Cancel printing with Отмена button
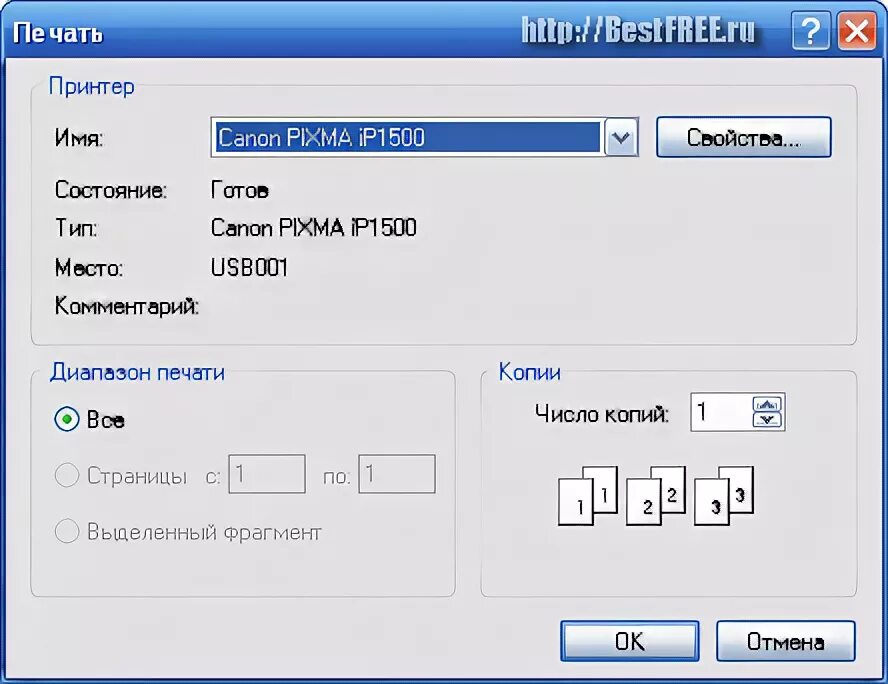This screenshot has width=888, height=684. pos(785,641)
